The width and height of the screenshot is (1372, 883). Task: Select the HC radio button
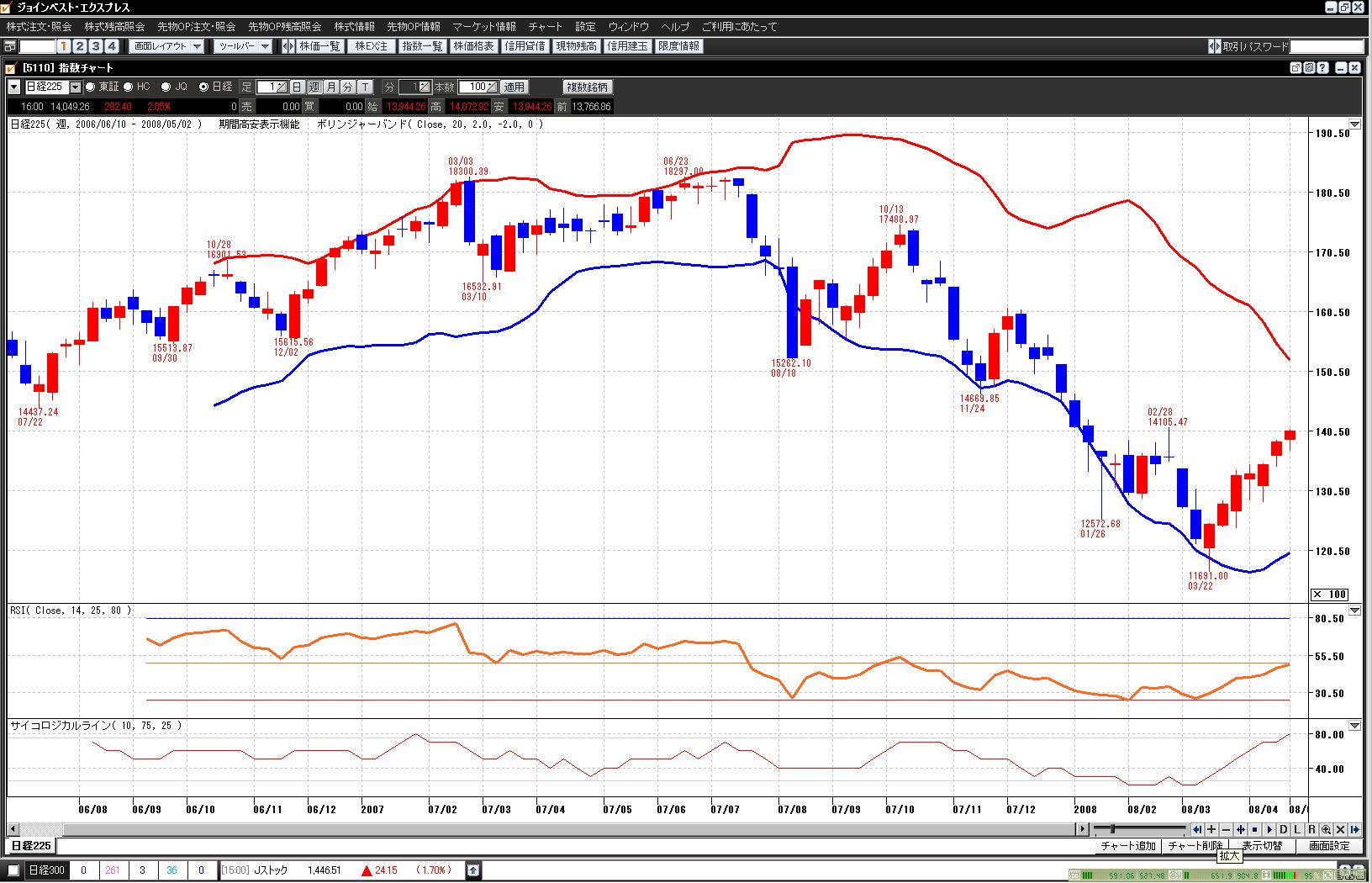point(129,87)
